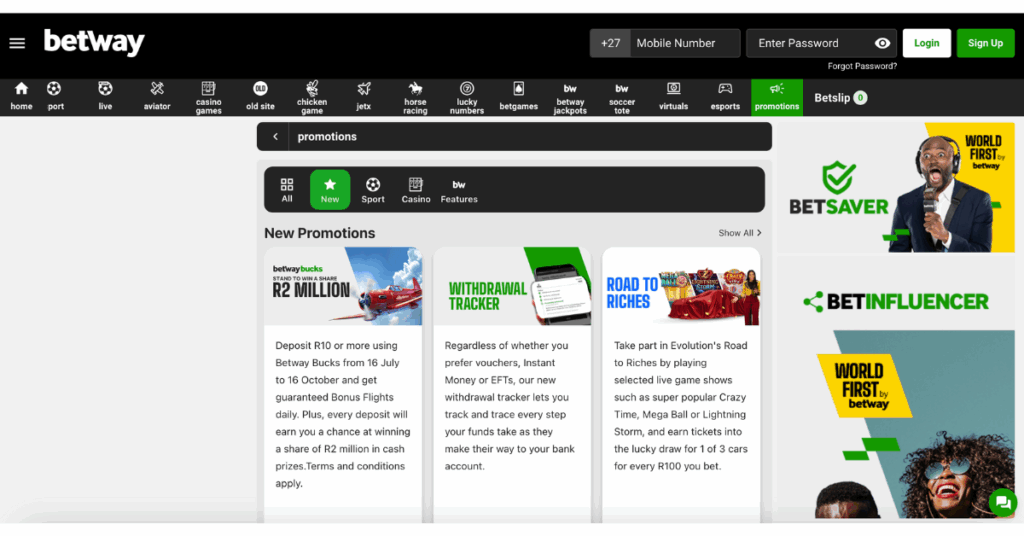The height and width of the screenshot is (536, 1024).
Task: Open the live chat bubble
Action: 1003,502
